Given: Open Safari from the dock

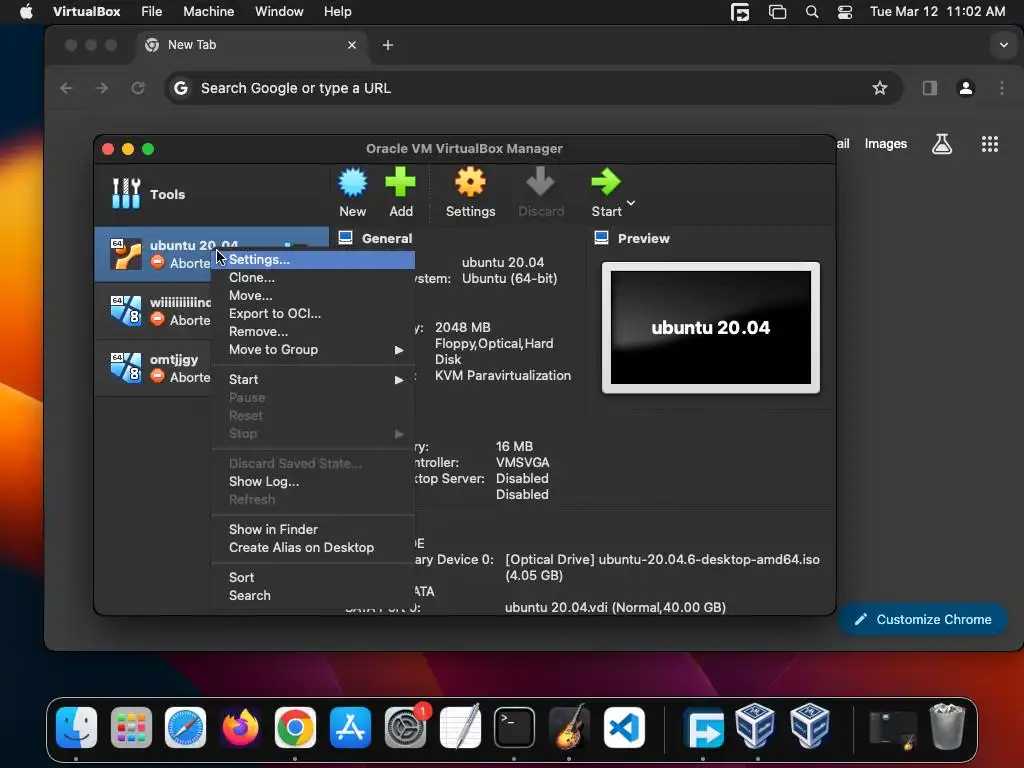Looking at the screenshot, I should [185, 728].
